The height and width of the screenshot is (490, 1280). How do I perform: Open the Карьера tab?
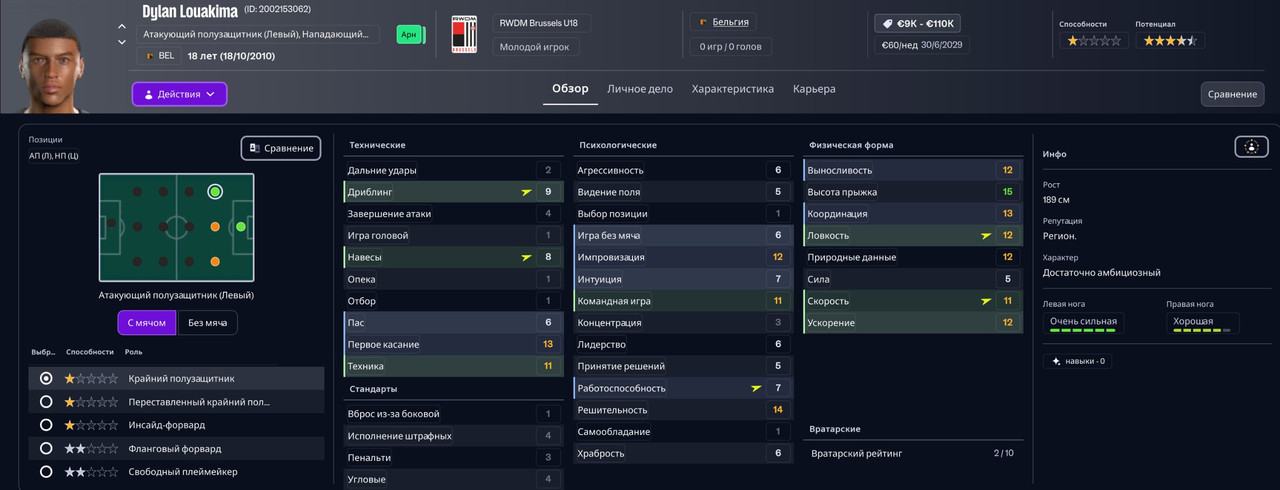tap(814, 89)
